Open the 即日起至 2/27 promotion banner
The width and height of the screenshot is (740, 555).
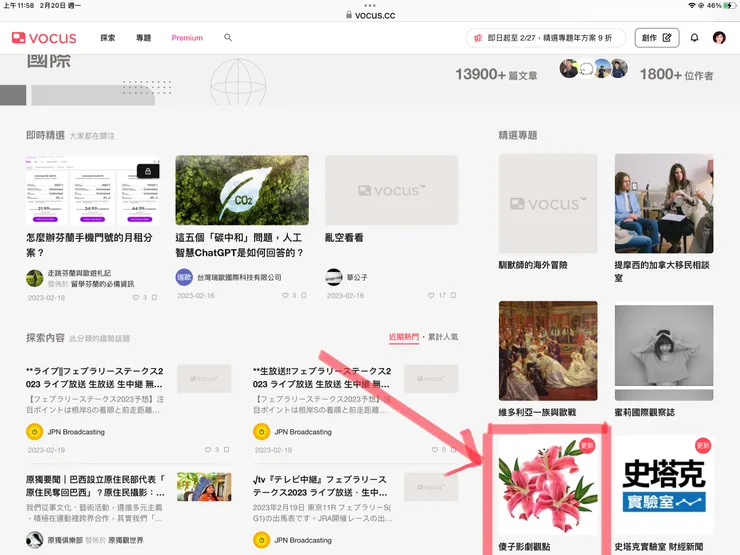546,38
